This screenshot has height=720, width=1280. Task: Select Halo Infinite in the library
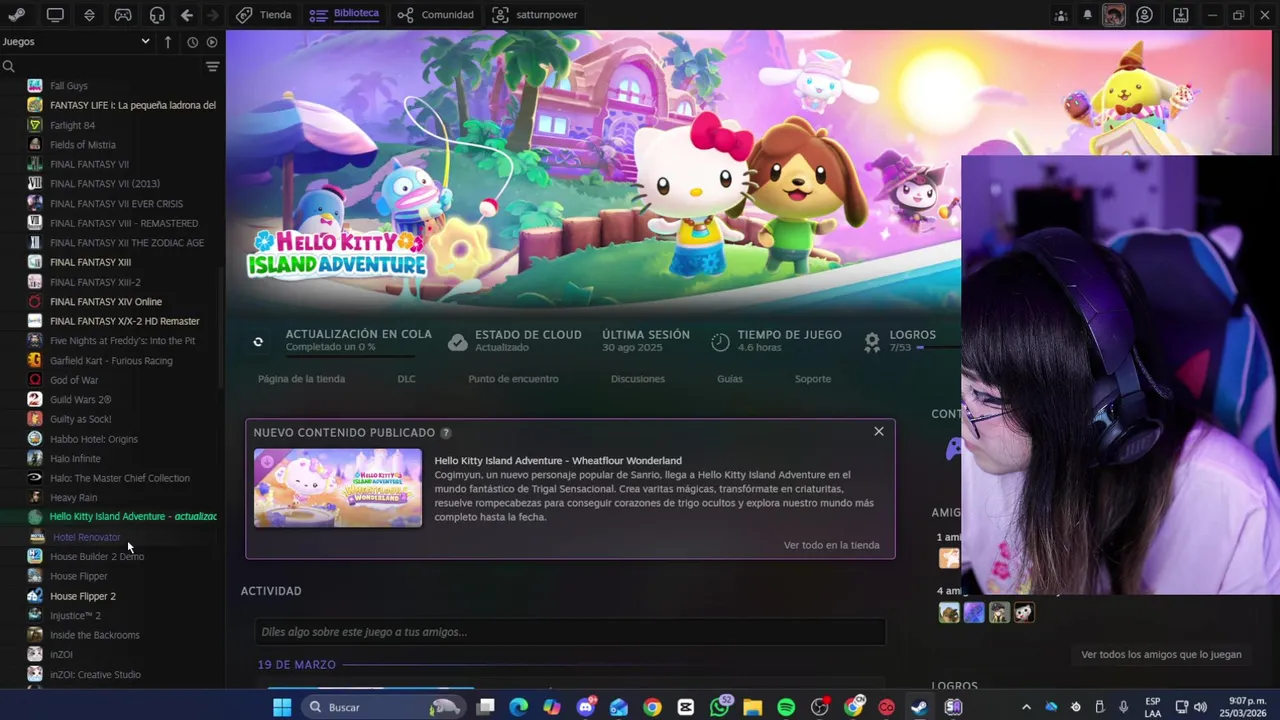[75, 459]
